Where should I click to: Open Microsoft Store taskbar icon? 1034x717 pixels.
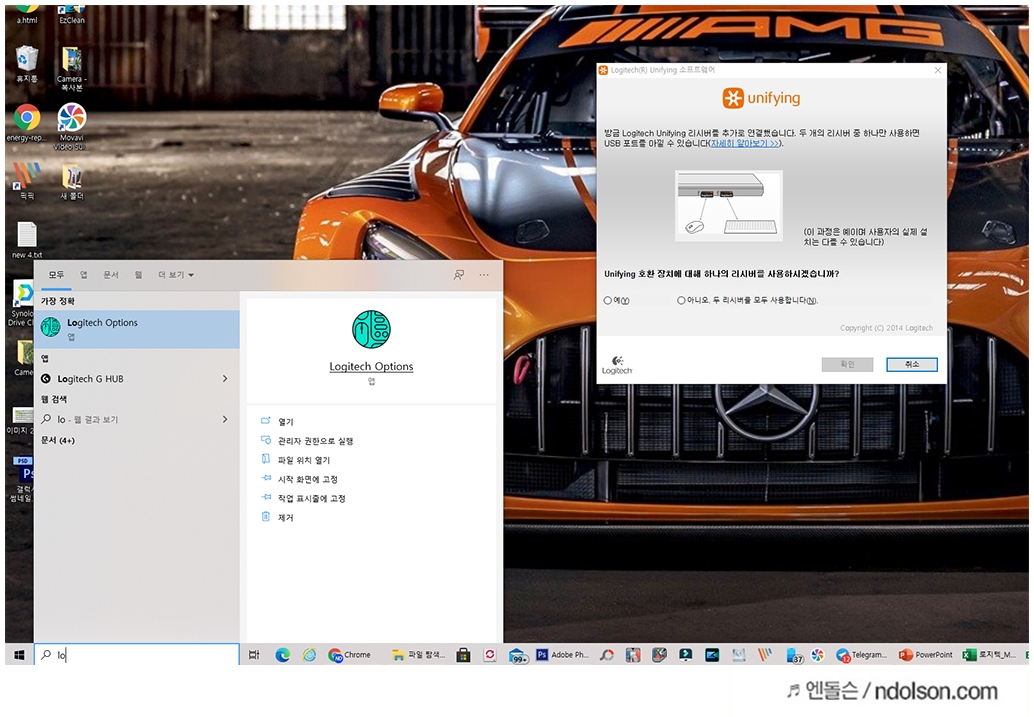(x=464, y=655)
